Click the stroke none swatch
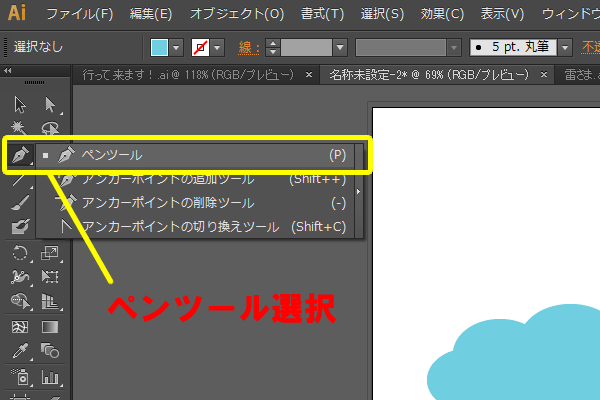600x400 pixels. (200, 47)
